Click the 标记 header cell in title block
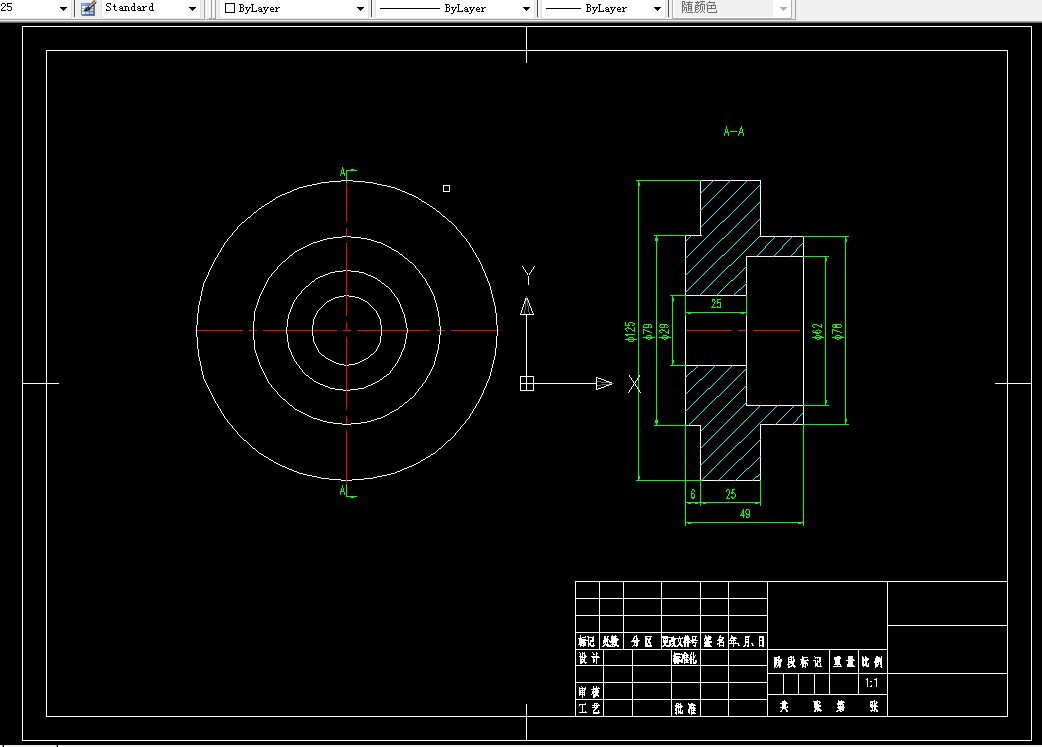 point(587,641)
